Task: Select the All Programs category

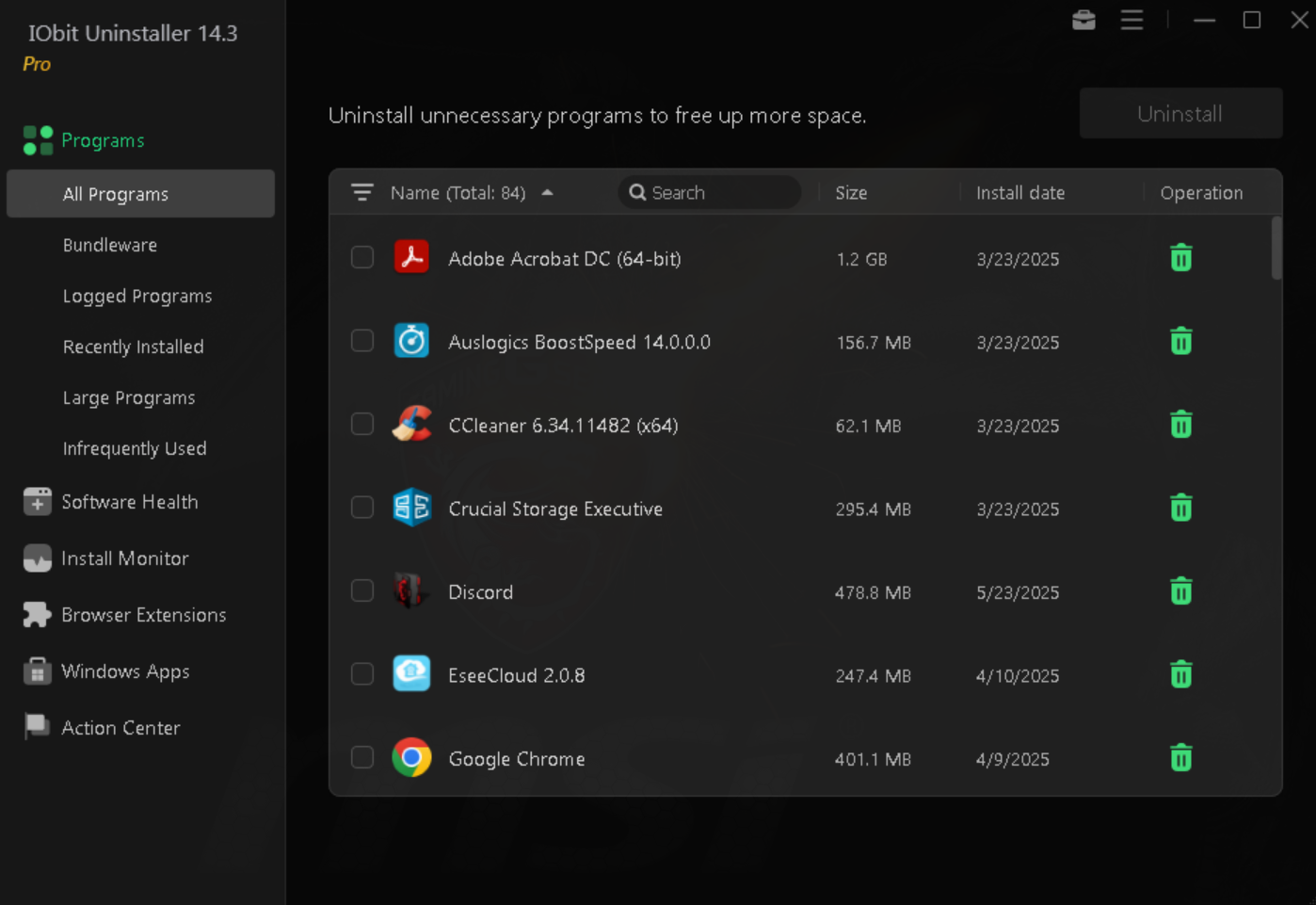Action: point(140,194)
